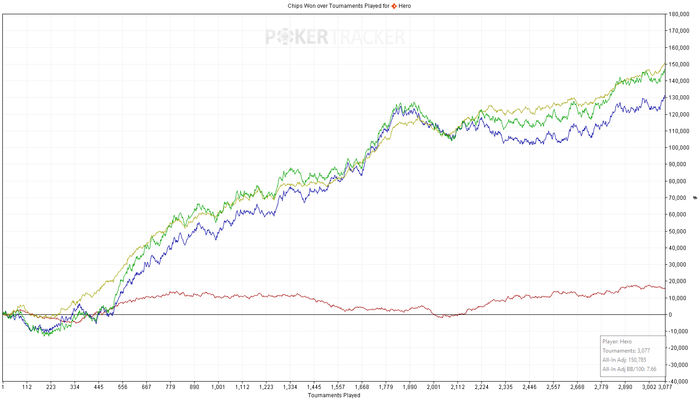700x400 pixels.
Task: Select the 'All-In Adj: 150,785' line in the info box
Action: click(x=624, y=360)
